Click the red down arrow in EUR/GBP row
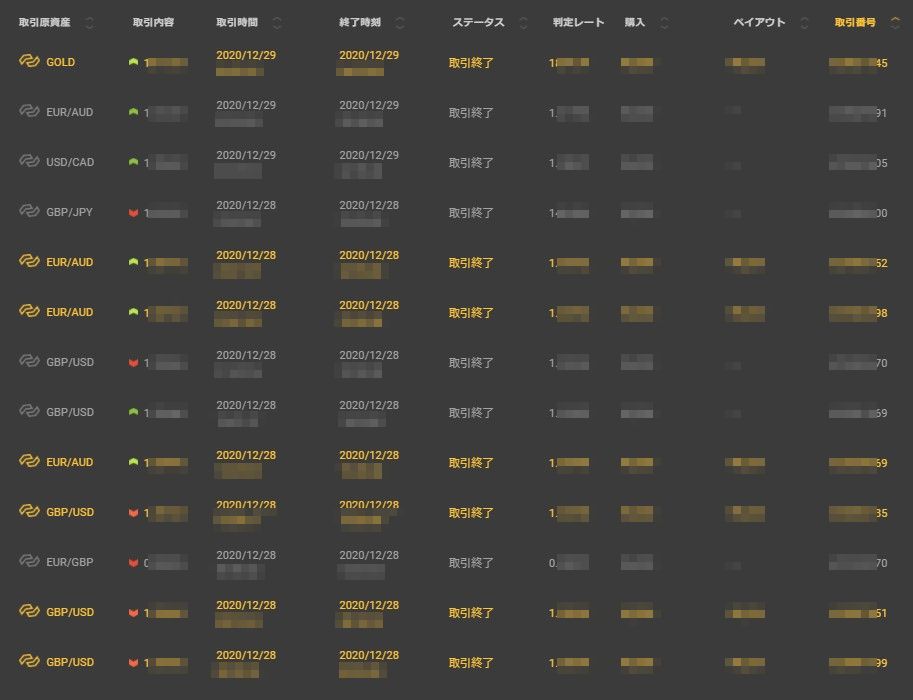The image size is (913, 700). 133,562
